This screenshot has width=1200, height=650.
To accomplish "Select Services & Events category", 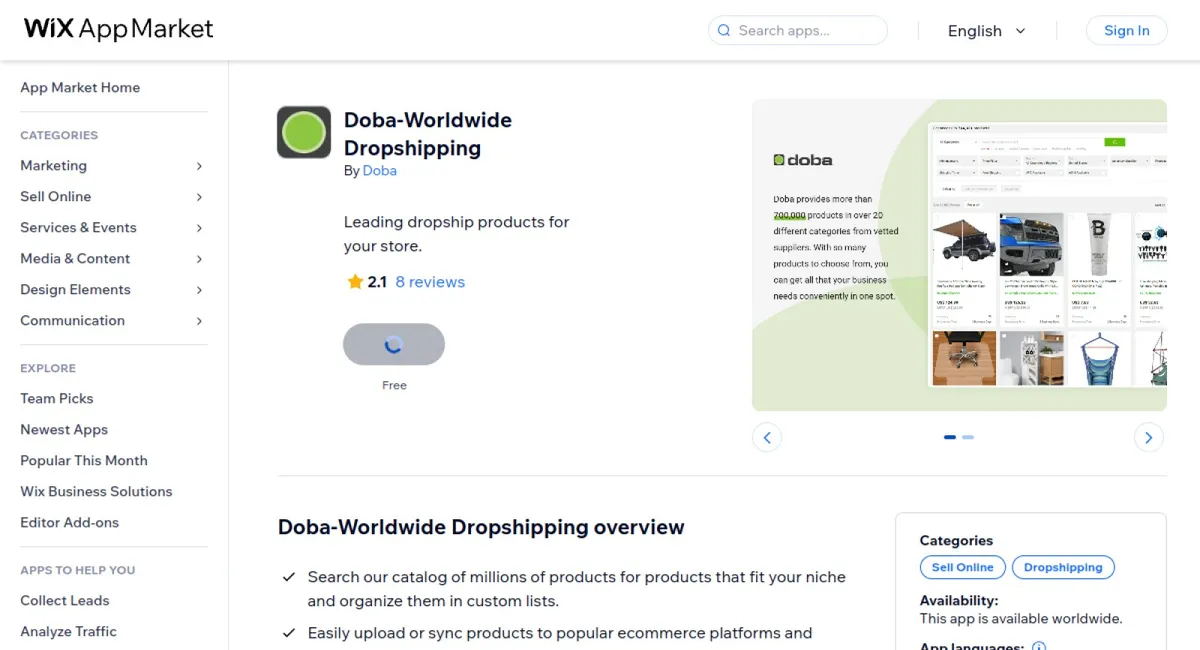I will click(x=78, y=227).
